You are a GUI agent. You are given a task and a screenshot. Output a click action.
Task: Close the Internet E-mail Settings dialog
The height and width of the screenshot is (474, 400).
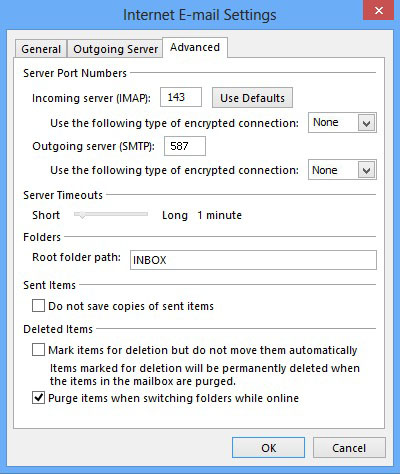click(x=378, y=10)
